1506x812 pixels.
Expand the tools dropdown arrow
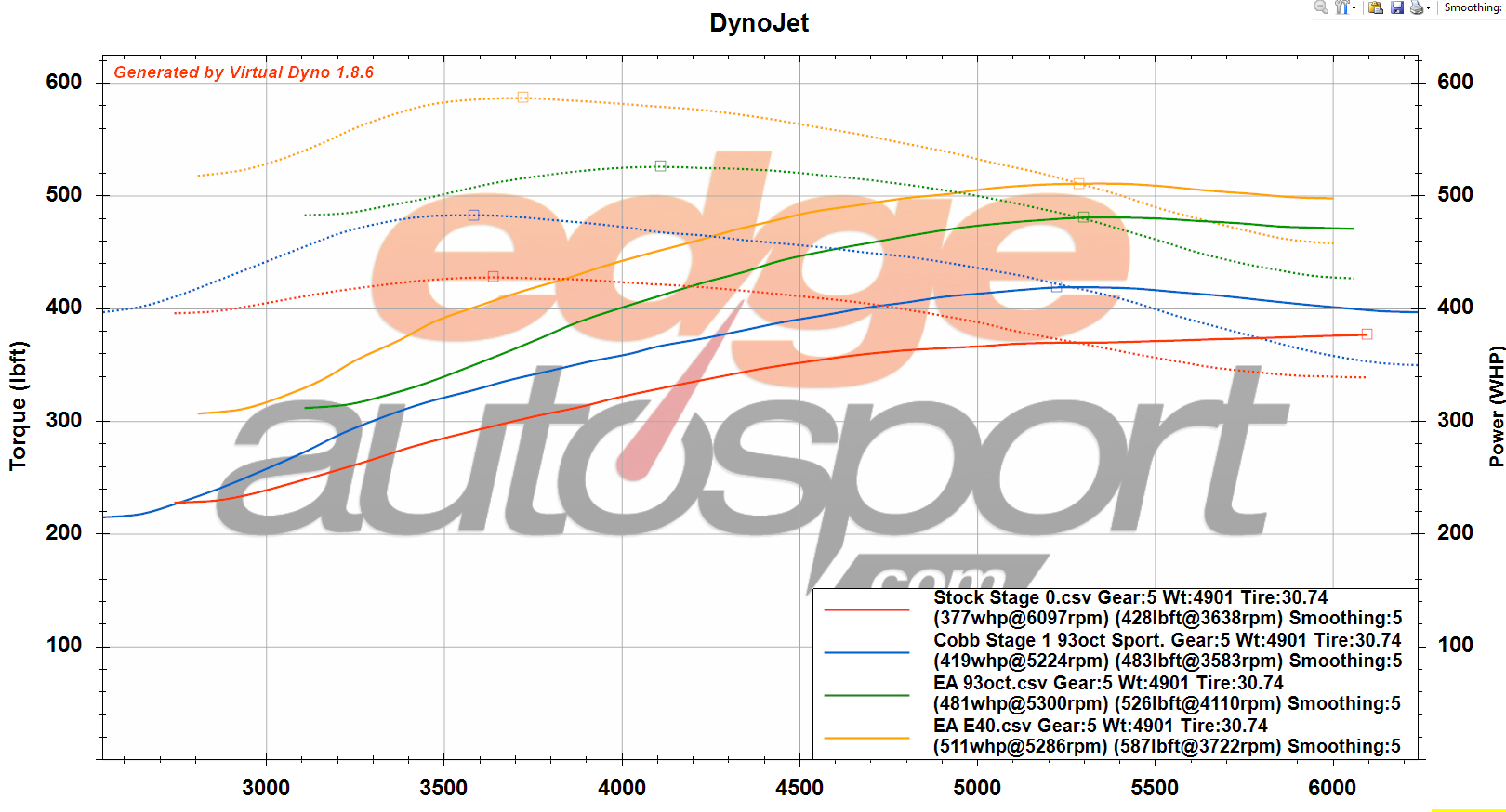click(1354, 8)
